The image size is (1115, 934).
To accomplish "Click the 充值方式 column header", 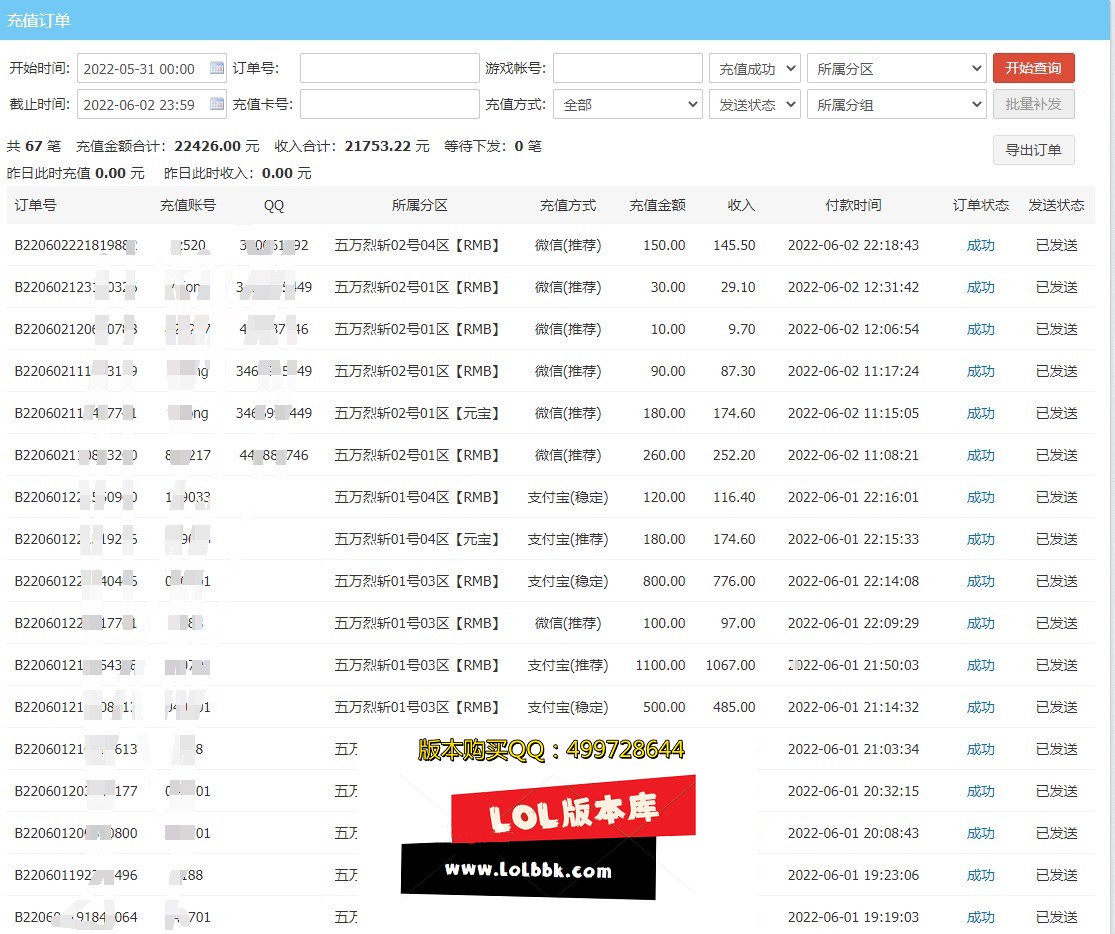I will [x=567, y=206].
